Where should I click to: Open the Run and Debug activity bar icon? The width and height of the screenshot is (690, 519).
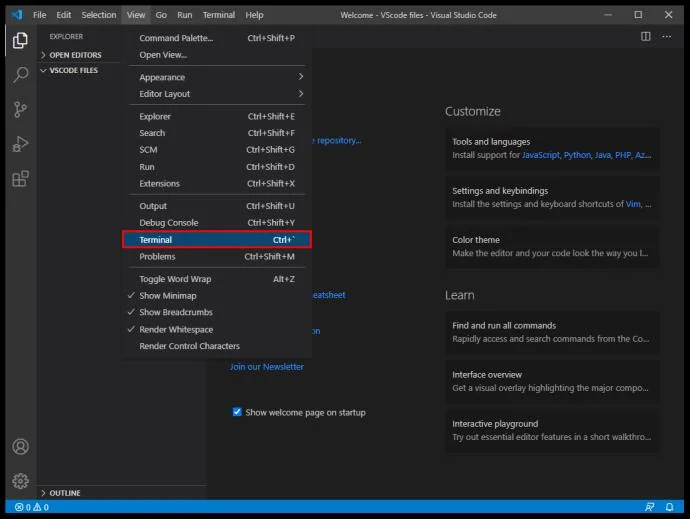(x=20, y=144)
